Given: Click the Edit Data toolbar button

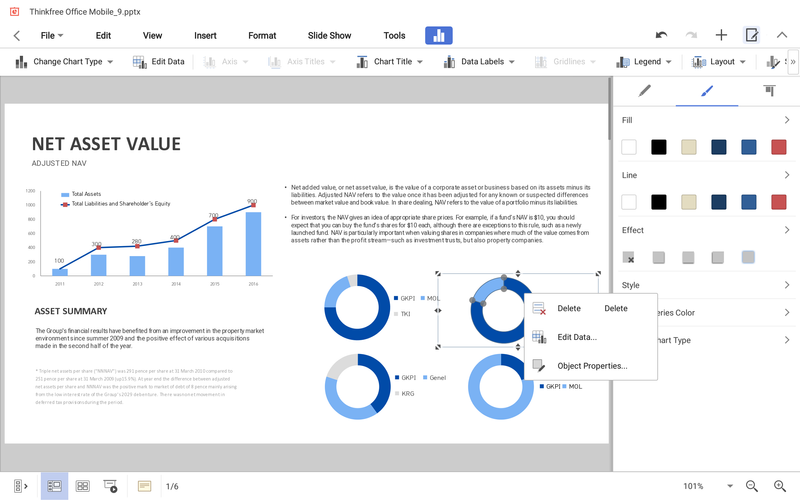Looking at the screenshot, I should (159, 62).
